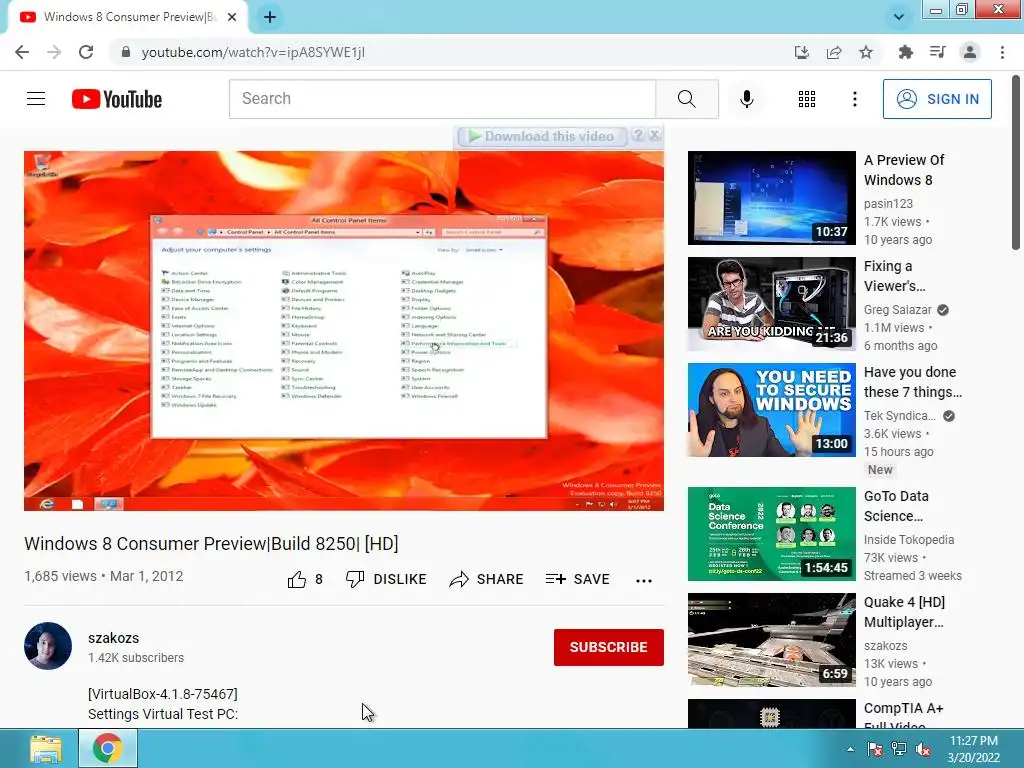Bookmark this page with star icon
This screenshot has width=1024, height=768.
[866, 52]
